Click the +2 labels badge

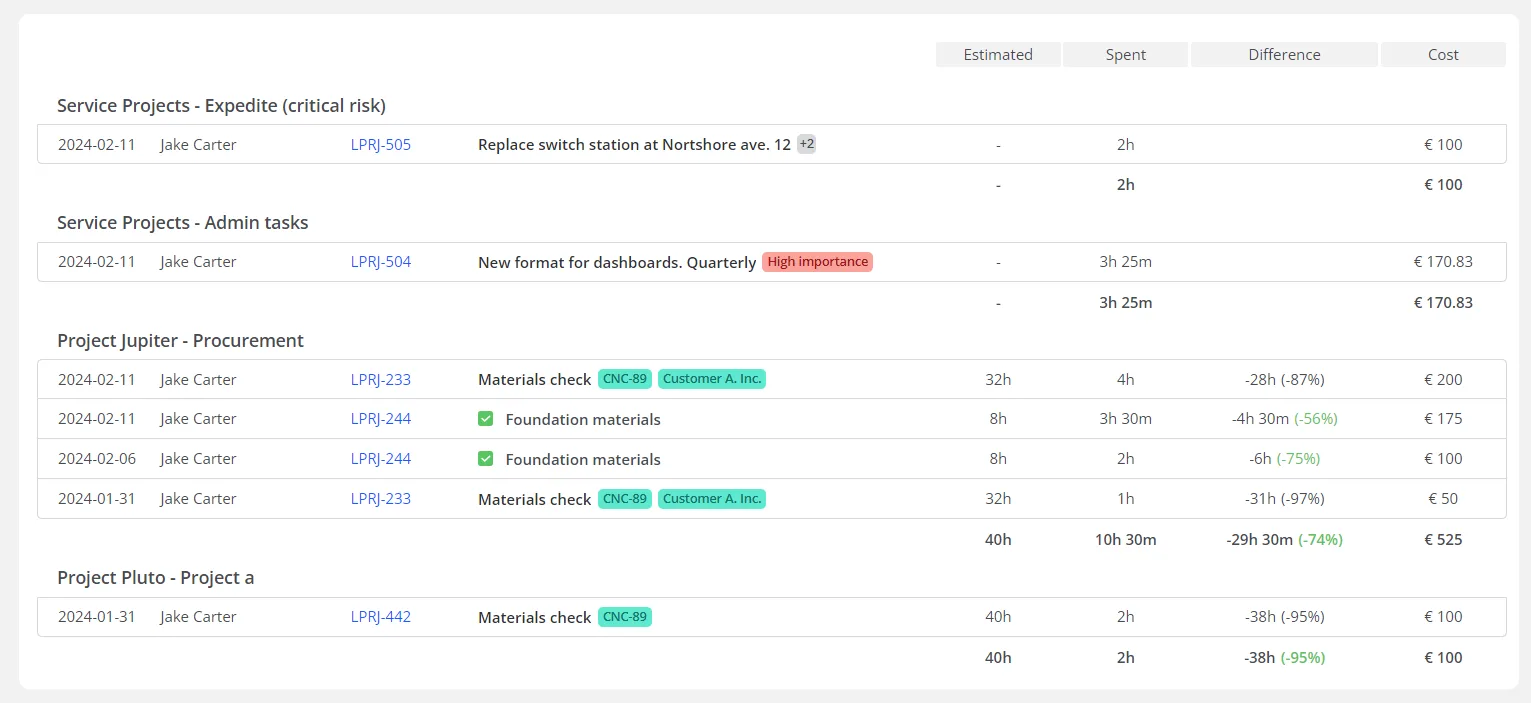coord(806,144)
